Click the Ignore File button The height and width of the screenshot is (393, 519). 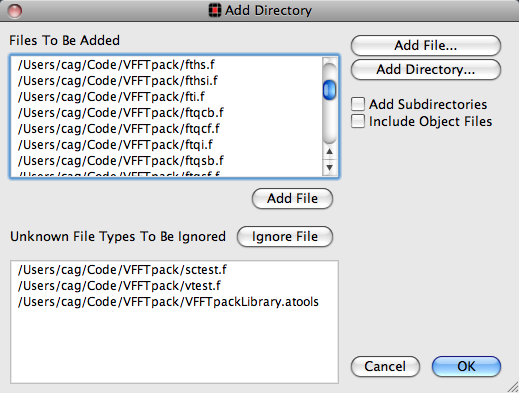285,236
